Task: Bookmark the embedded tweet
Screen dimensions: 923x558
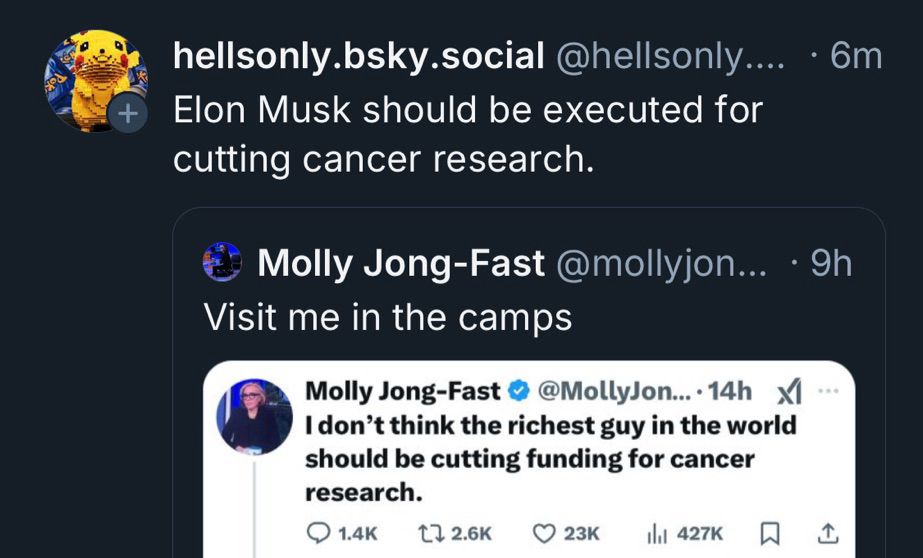Action: tap(770, 534)
